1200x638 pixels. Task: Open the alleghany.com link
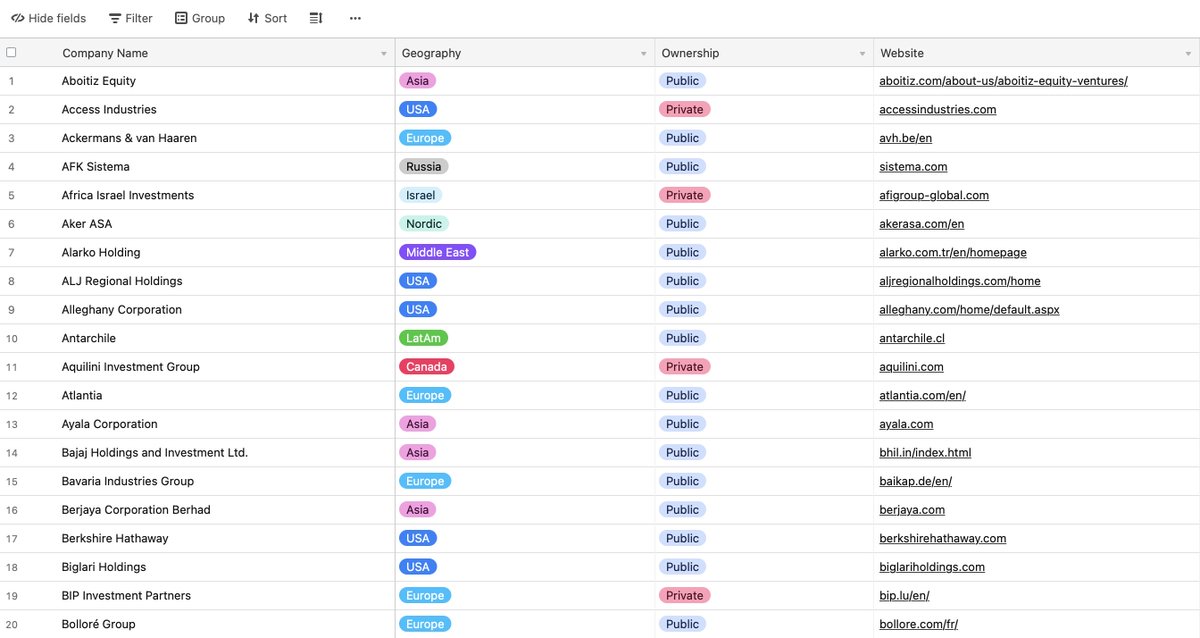pyautogui.click(x=969, y=310)
